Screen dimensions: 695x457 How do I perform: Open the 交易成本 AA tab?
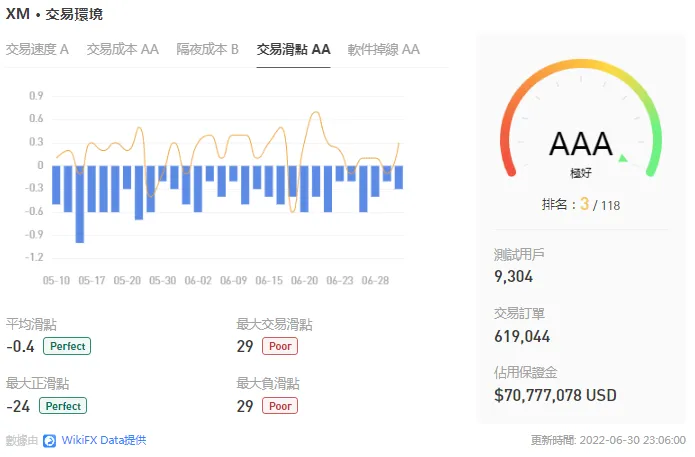point(122,49)
